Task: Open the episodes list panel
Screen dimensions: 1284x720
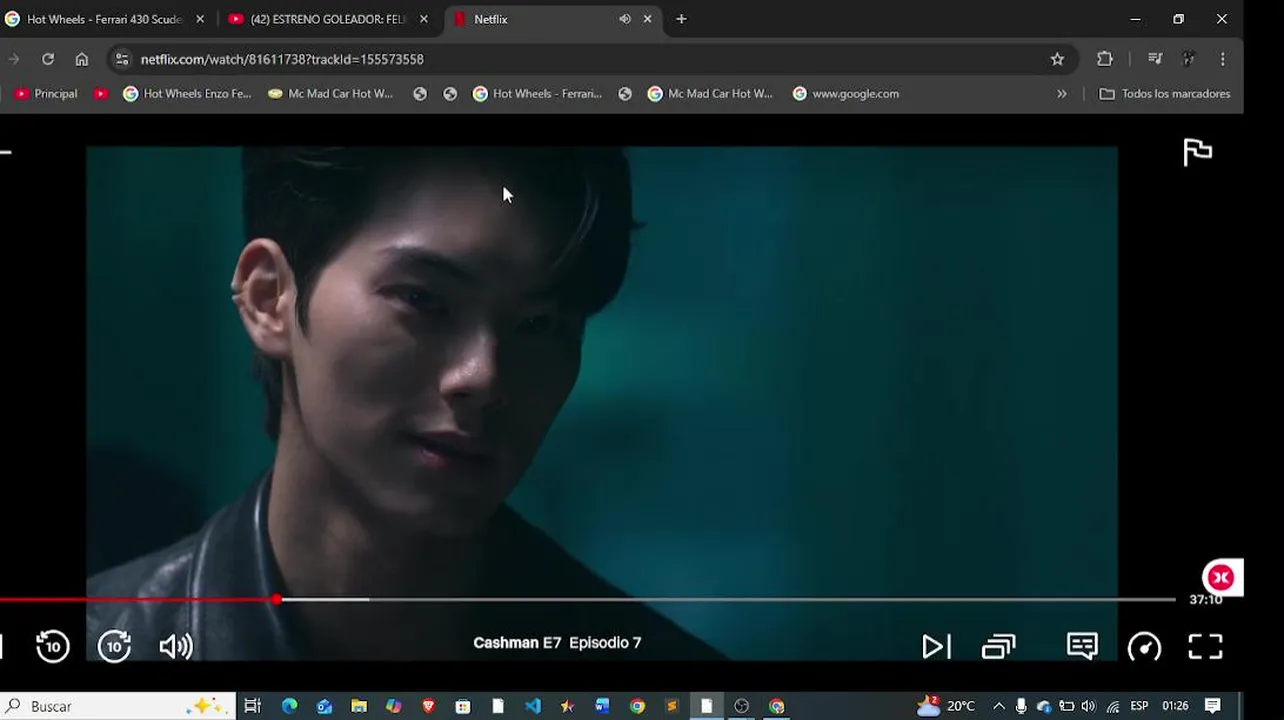Action: click(999, 647)
